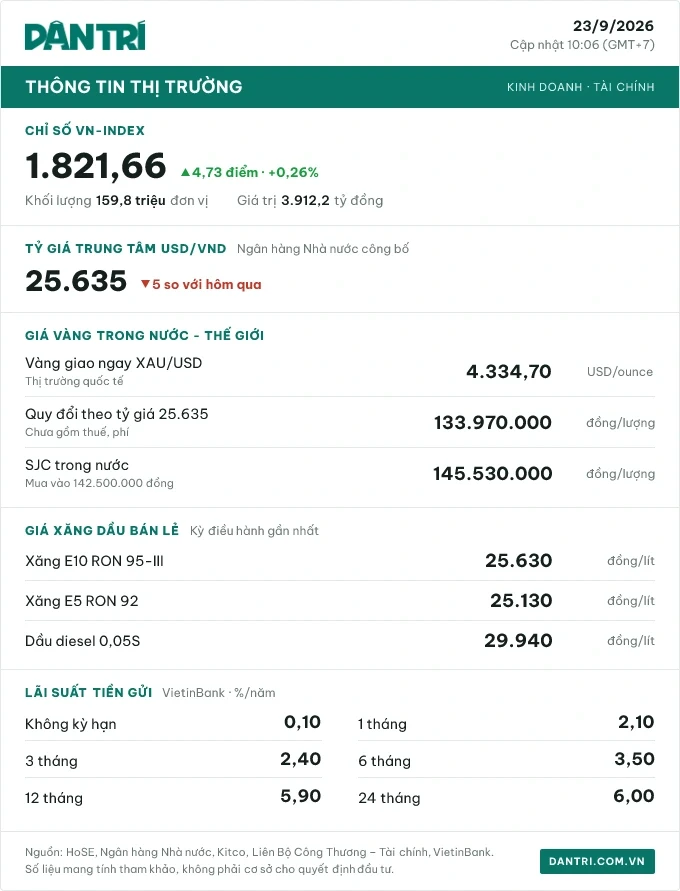The width and height of the screenshot is (680, 891).
Task: Select the rate 2,10
Action: pos(636,722)
